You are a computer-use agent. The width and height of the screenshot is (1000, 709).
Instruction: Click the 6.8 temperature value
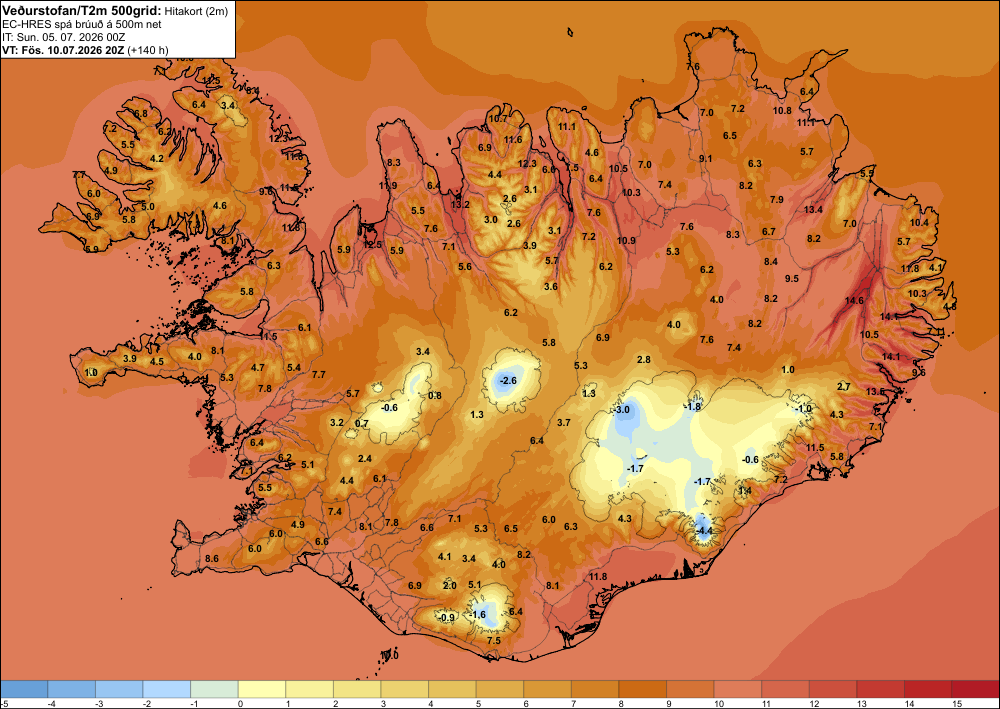140,113
